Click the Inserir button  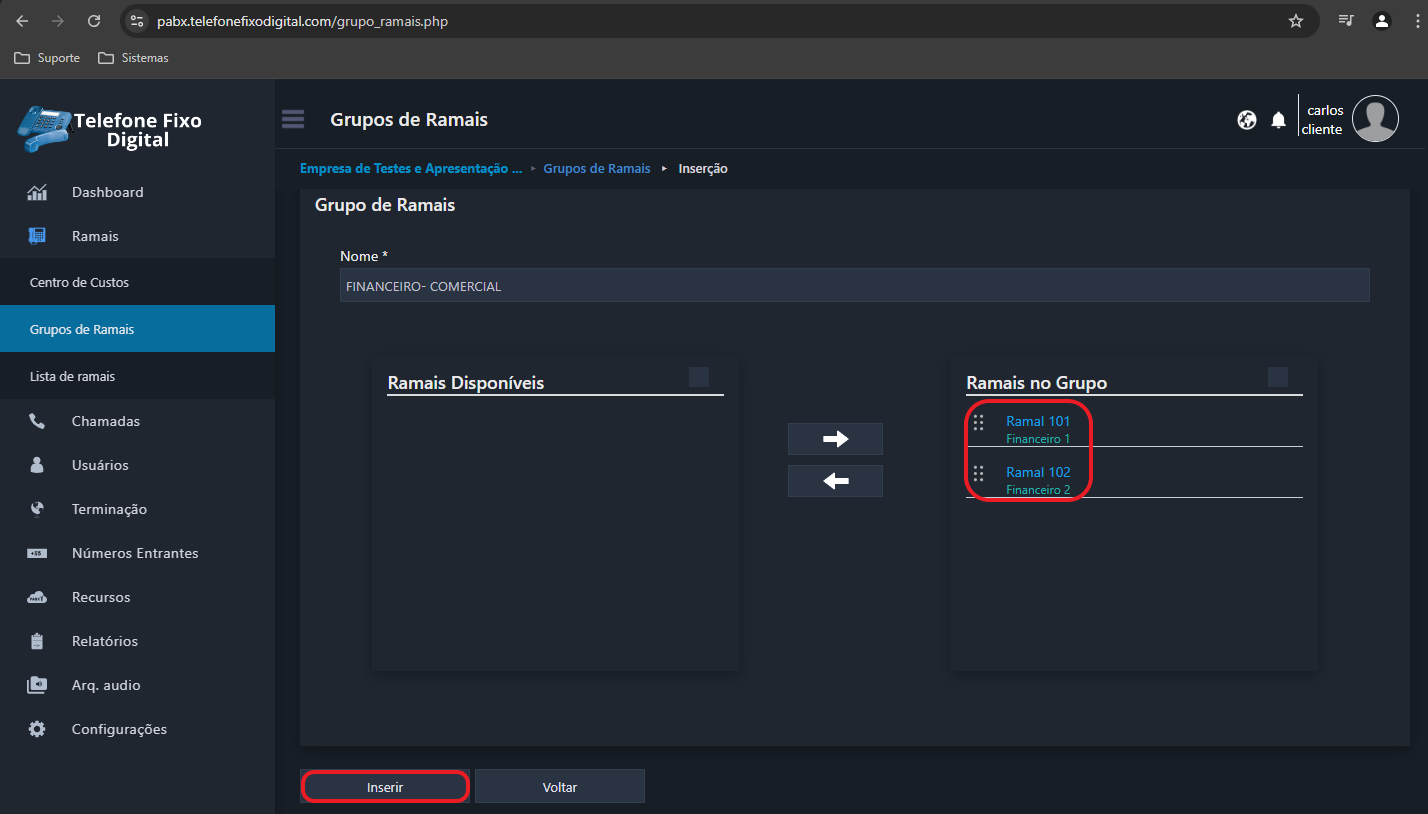point(385,787)
